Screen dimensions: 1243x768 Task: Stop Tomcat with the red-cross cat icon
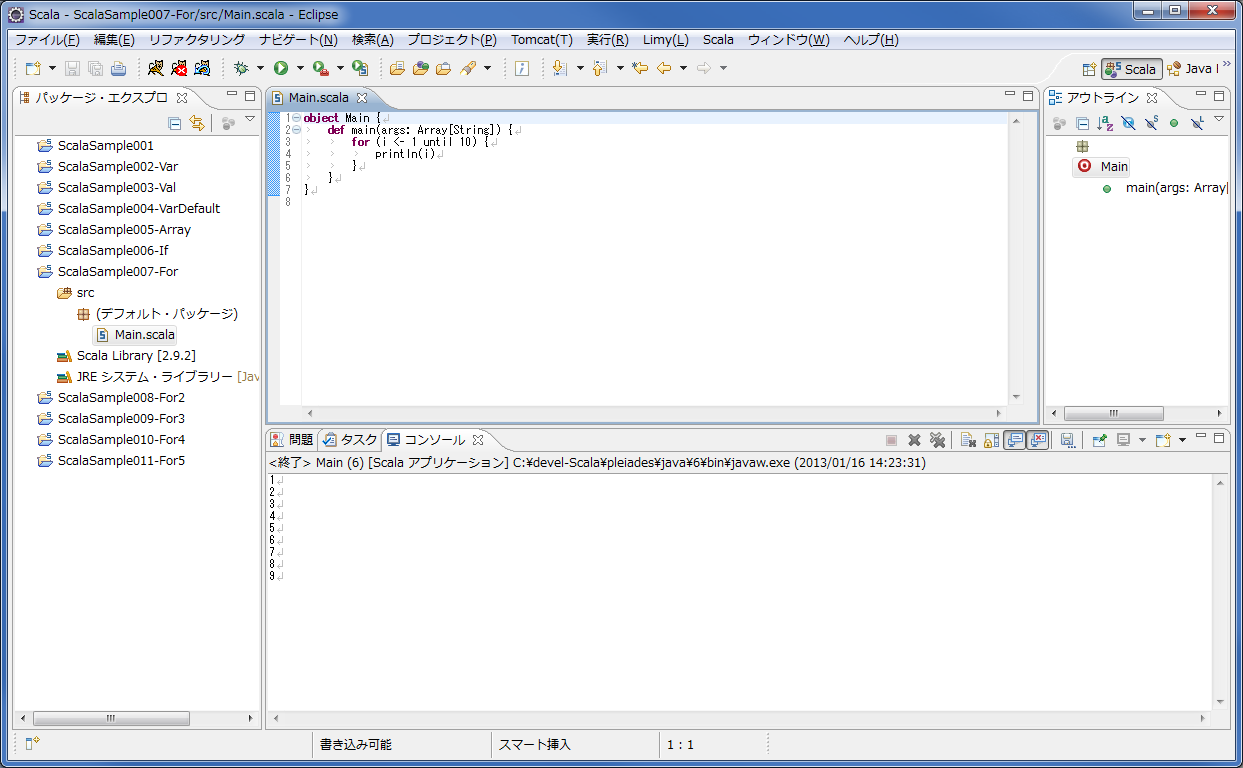(179, 68)
